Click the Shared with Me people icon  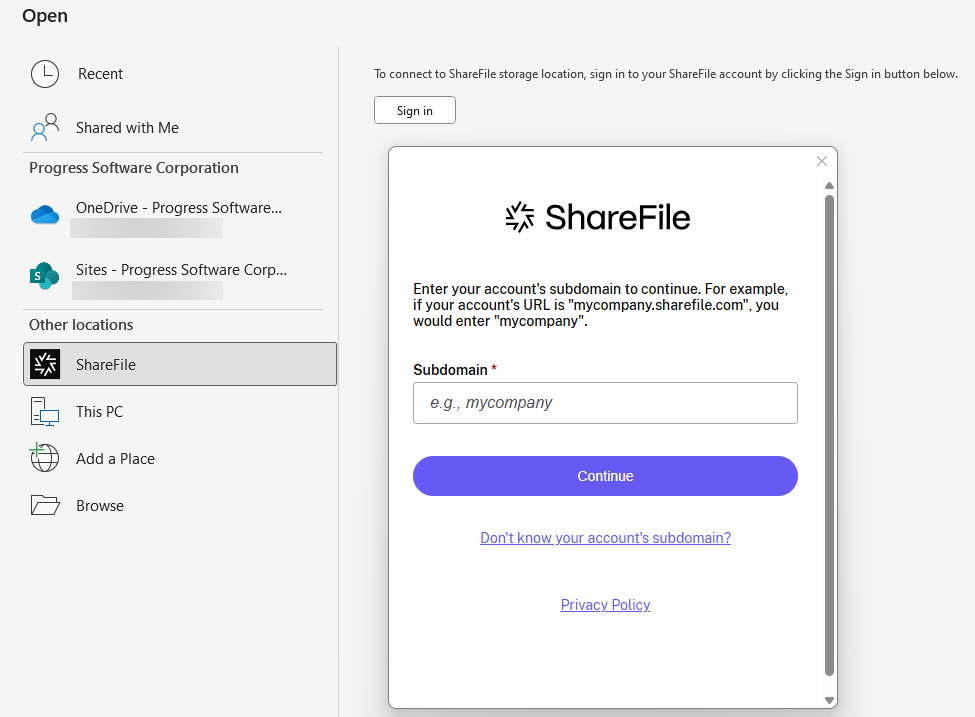pos(45,127)
